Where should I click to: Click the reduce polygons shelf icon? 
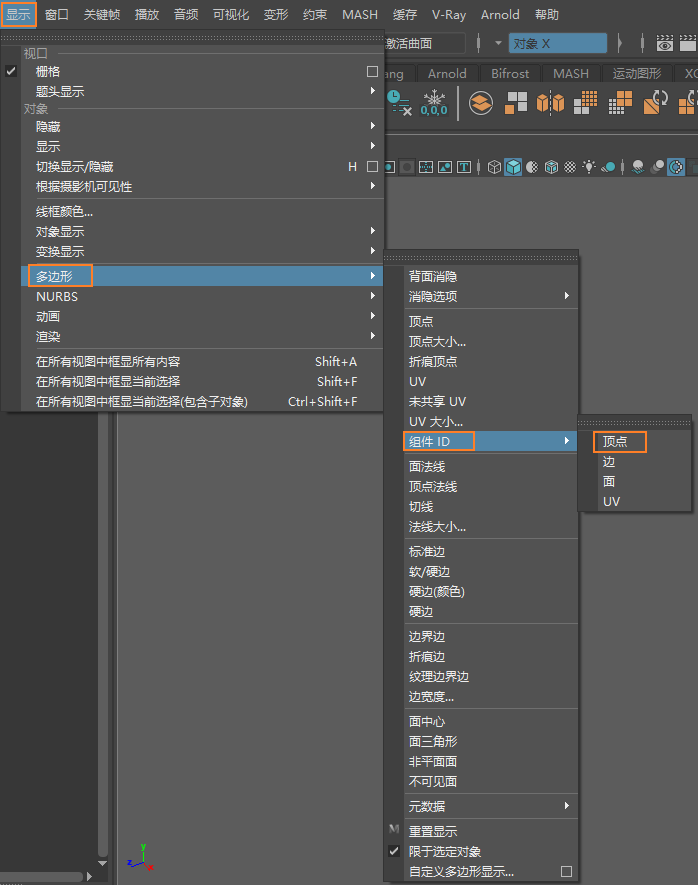(x=620, y=103)
